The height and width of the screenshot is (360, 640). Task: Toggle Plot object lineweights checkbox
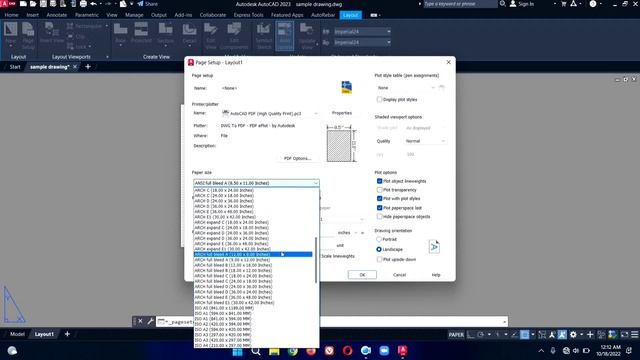pyautogui.click(x=379, y=181)
